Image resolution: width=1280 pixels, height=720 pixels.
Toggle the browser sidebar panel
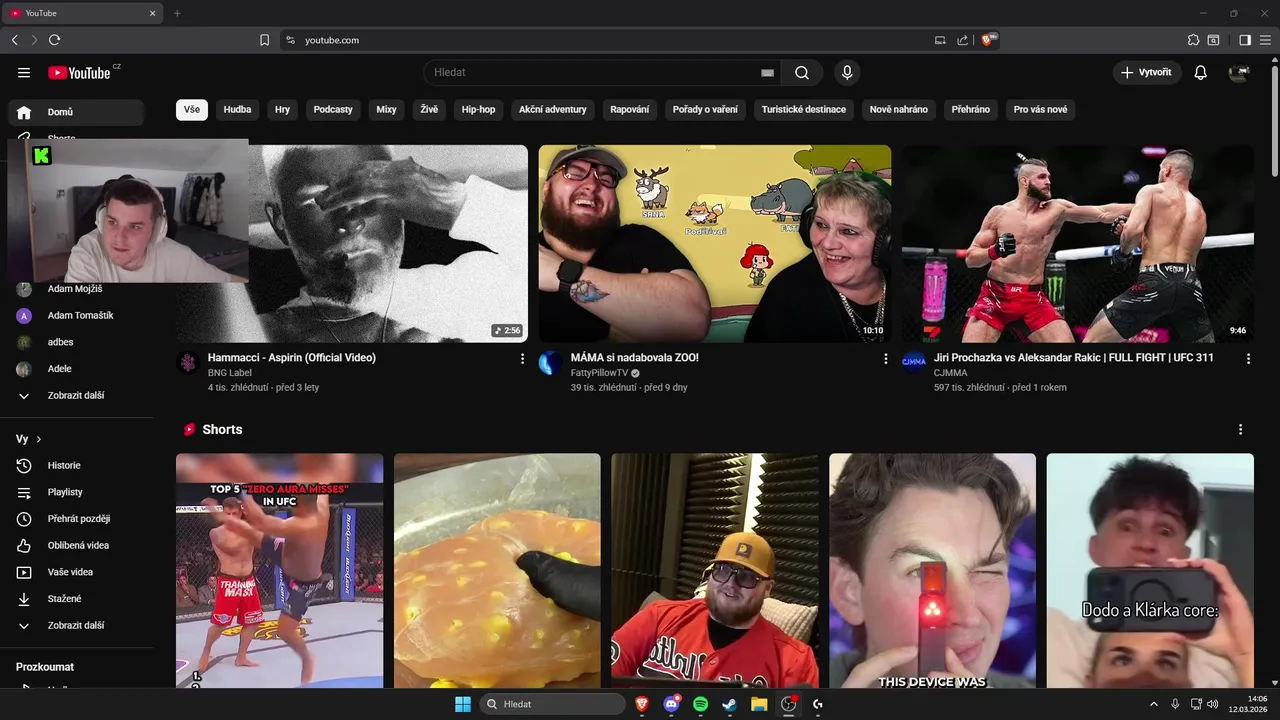(x=1245, y=40)
